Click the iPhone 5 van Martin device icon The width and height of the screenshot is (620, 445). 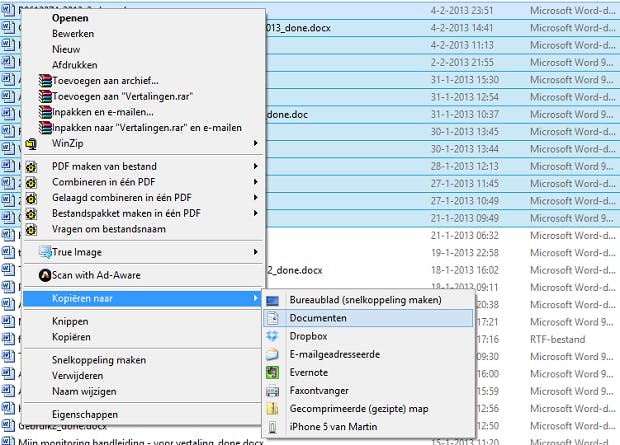(x=272, y=427)
